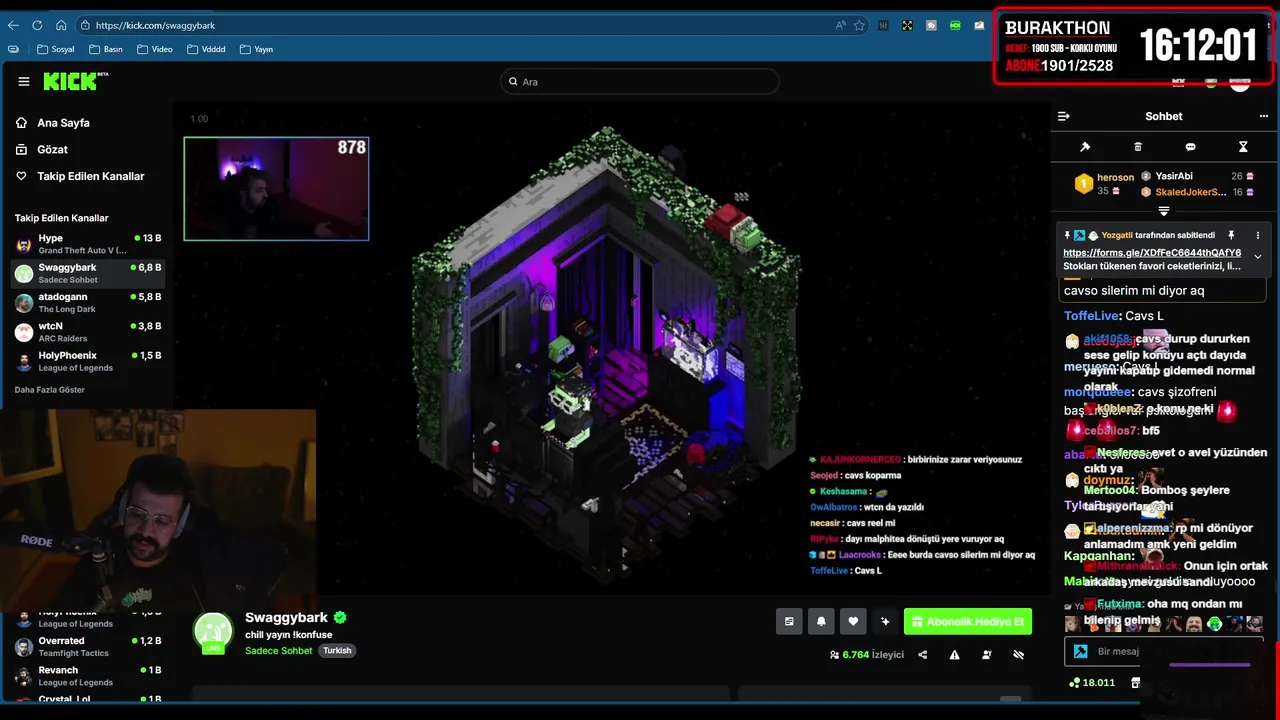
Task: Click the sparkle icon button
Action: pyautogui.click(x=885, y=621)
